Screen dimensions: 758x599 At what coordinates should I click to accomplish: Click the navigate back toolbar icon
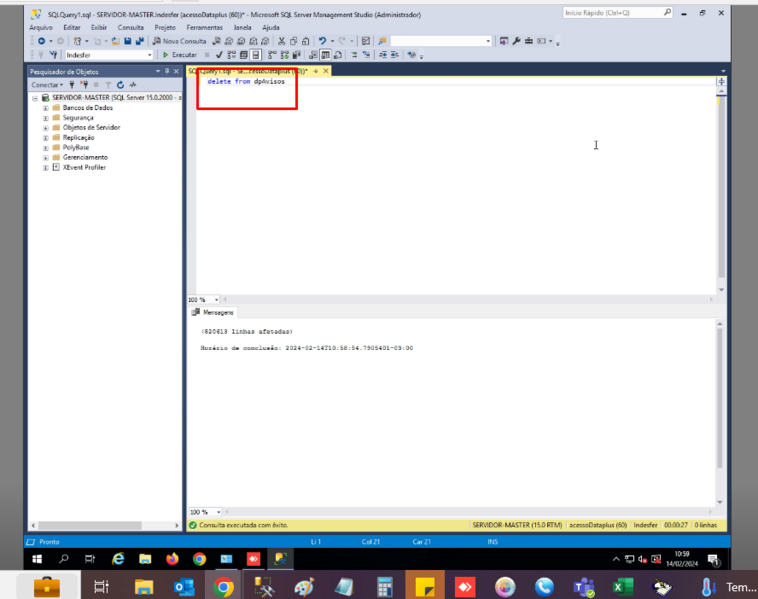[42, 41]
